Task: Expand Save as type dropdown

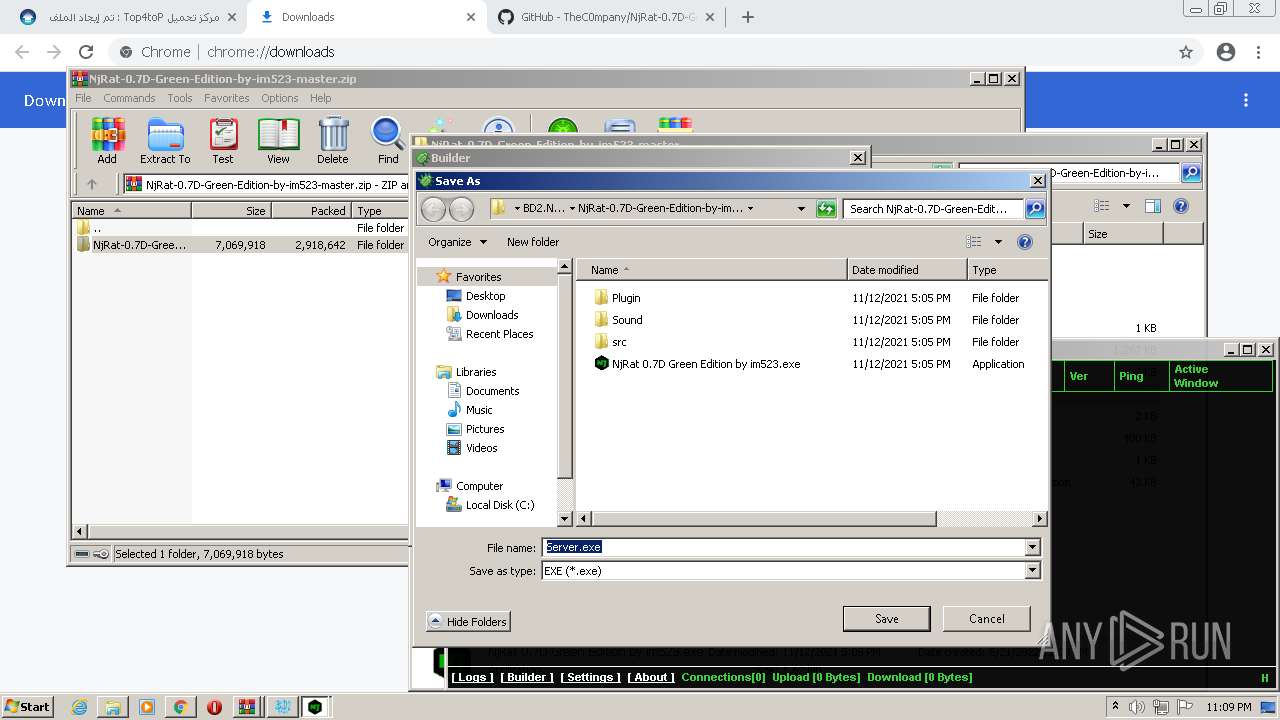Action: pos(1032,570)
